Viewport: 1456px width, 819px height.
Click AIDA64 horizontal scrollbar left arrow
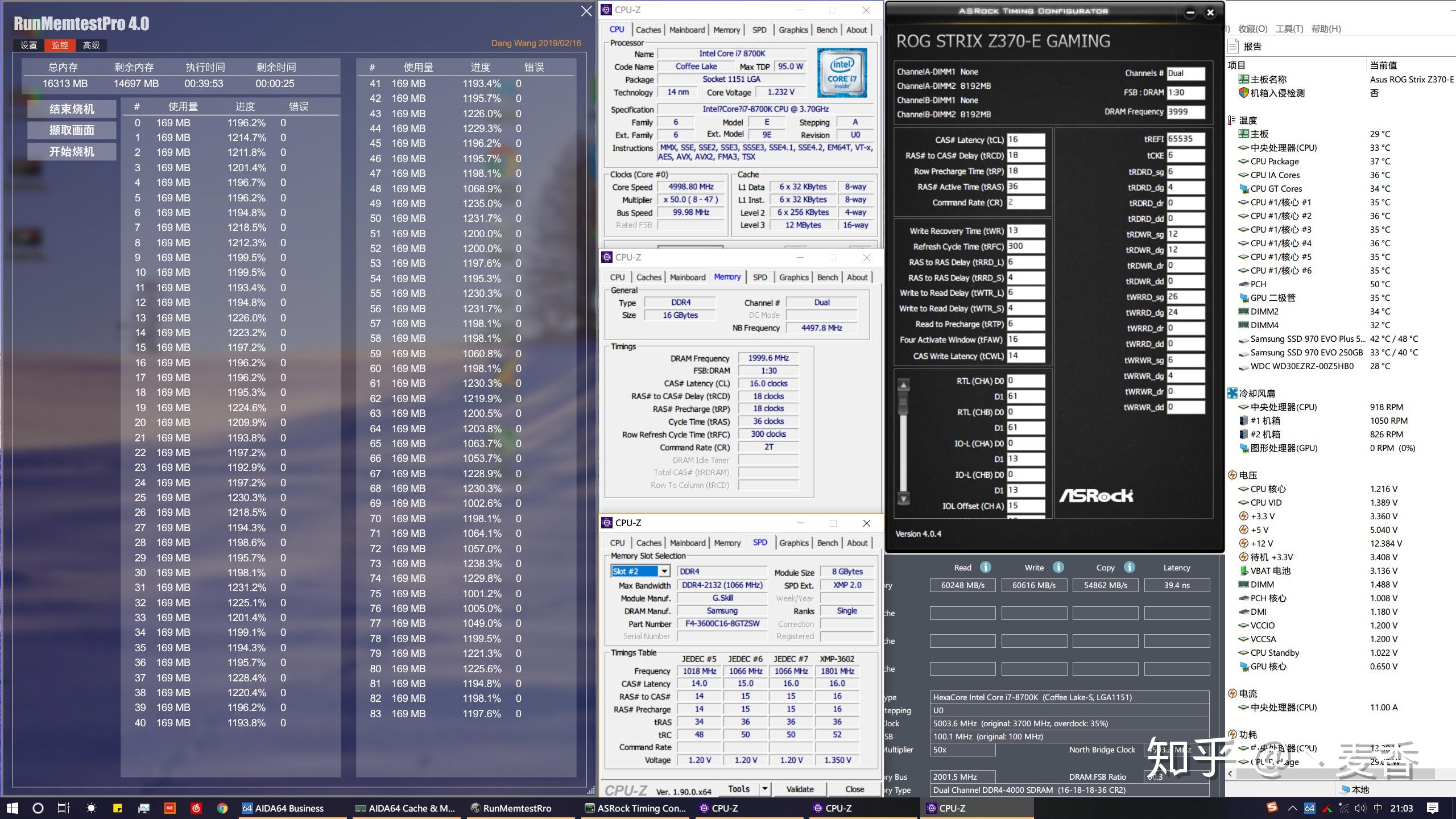click(1230, 773)
